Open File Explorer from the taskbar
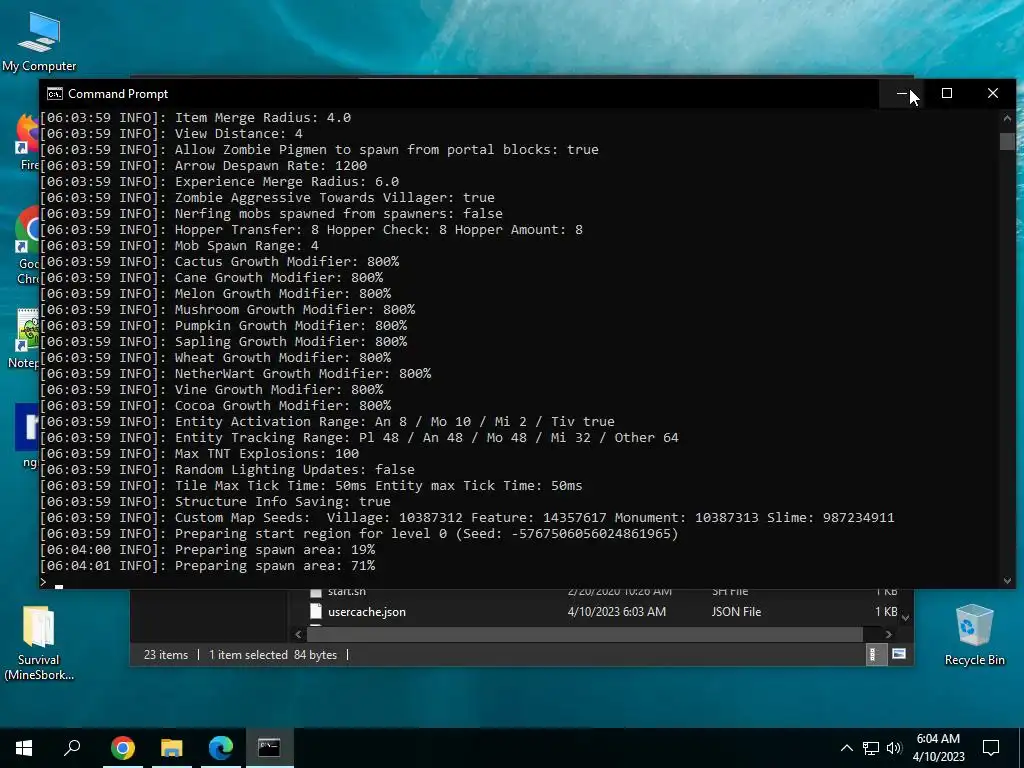This screenshot has width=1024, height=768. [x=172, y=748]
